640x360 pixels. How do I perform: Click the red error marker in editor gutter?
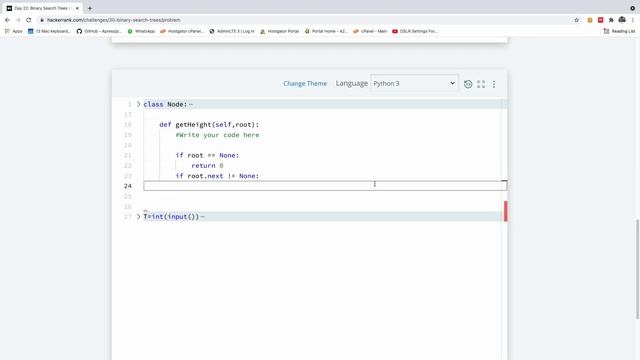click(505, 211)
